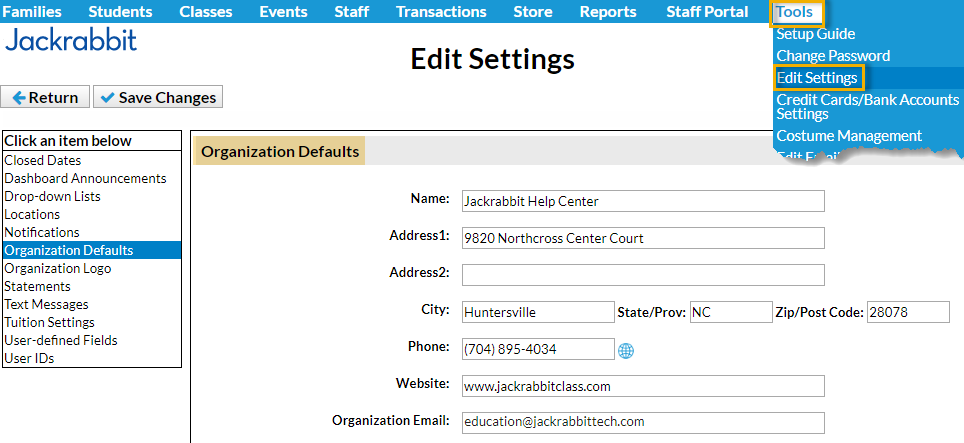Viewport: 964px width, 443px height.
Task: Select Setup Guide from Tools menu
Action: (815, 34)
